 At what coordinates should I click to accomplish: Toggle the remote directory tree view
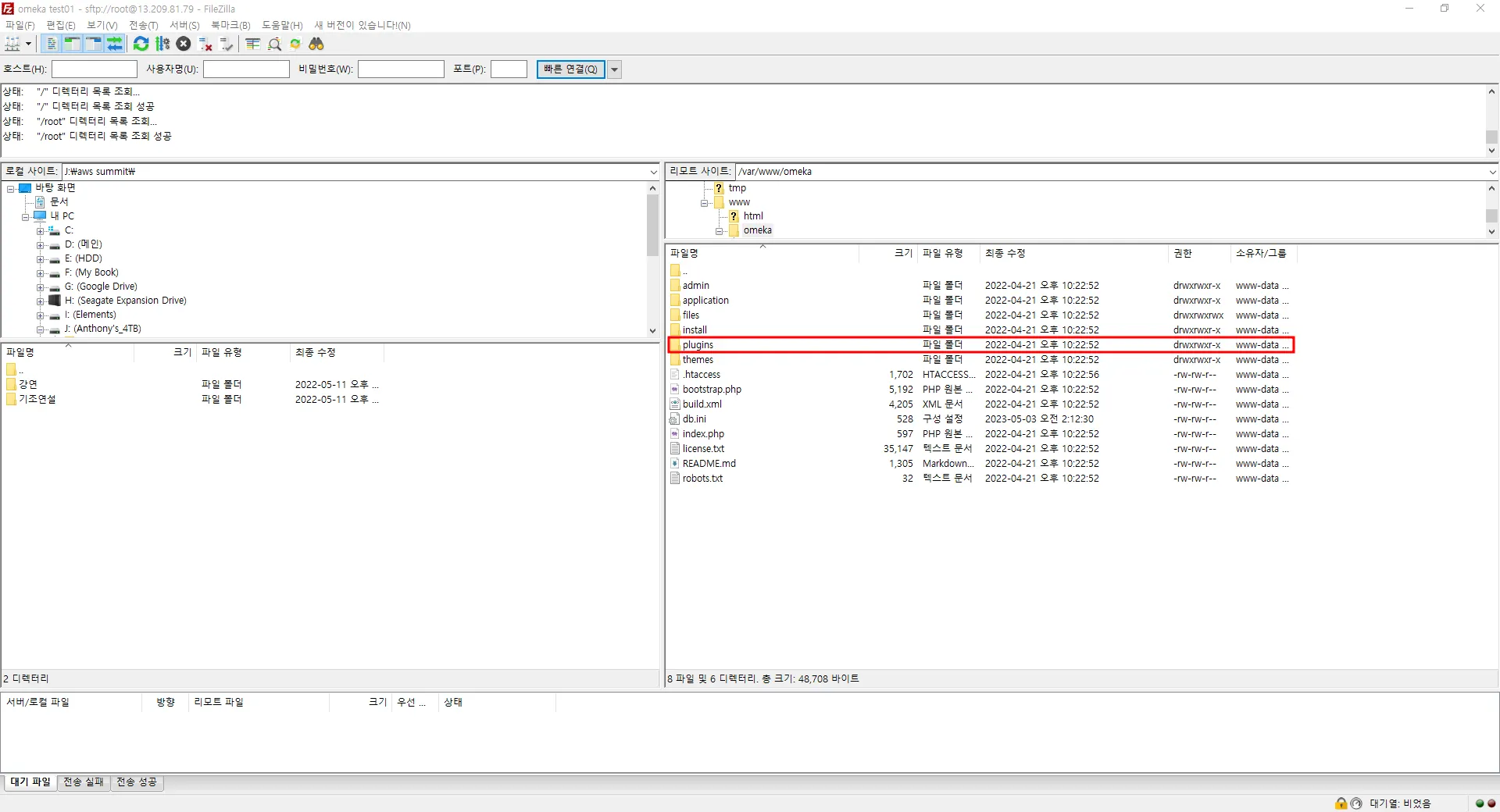pyautogui.click(x=94, y=44)
